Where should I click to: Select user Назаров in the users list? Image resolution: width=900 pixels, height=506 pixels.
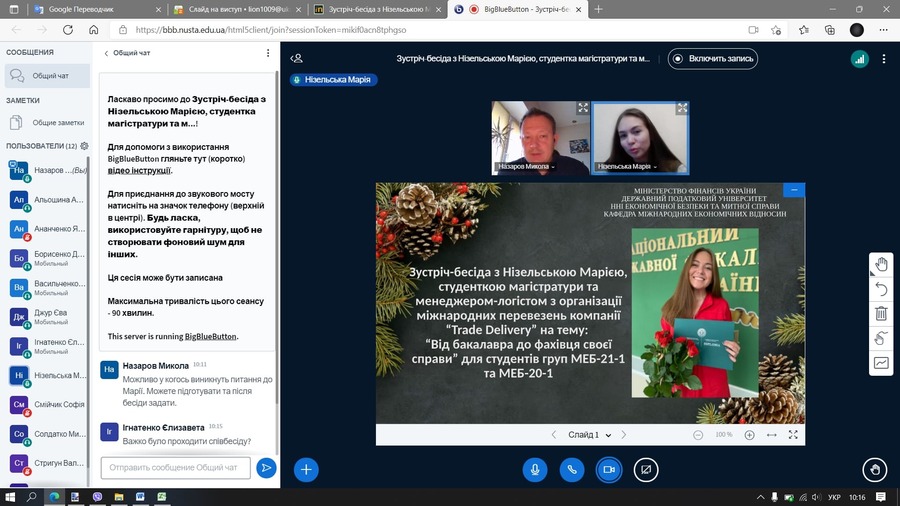tap(47, 170)
